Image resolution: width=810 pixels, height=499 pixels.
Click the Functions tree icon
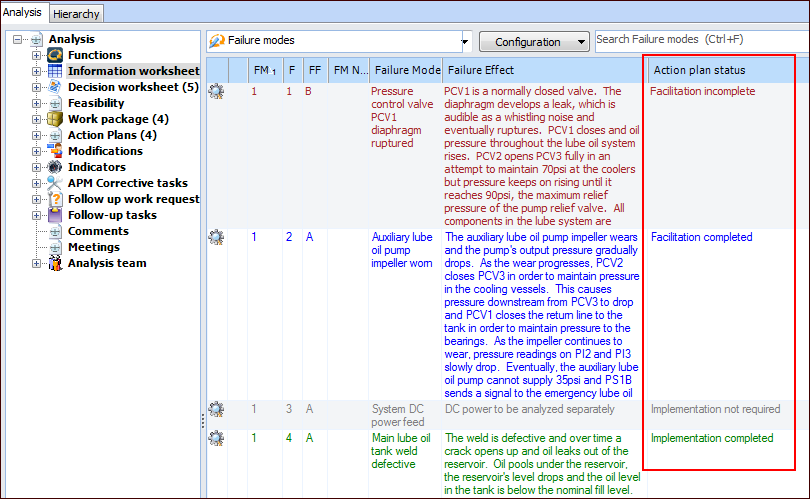[x=55, y=55]
